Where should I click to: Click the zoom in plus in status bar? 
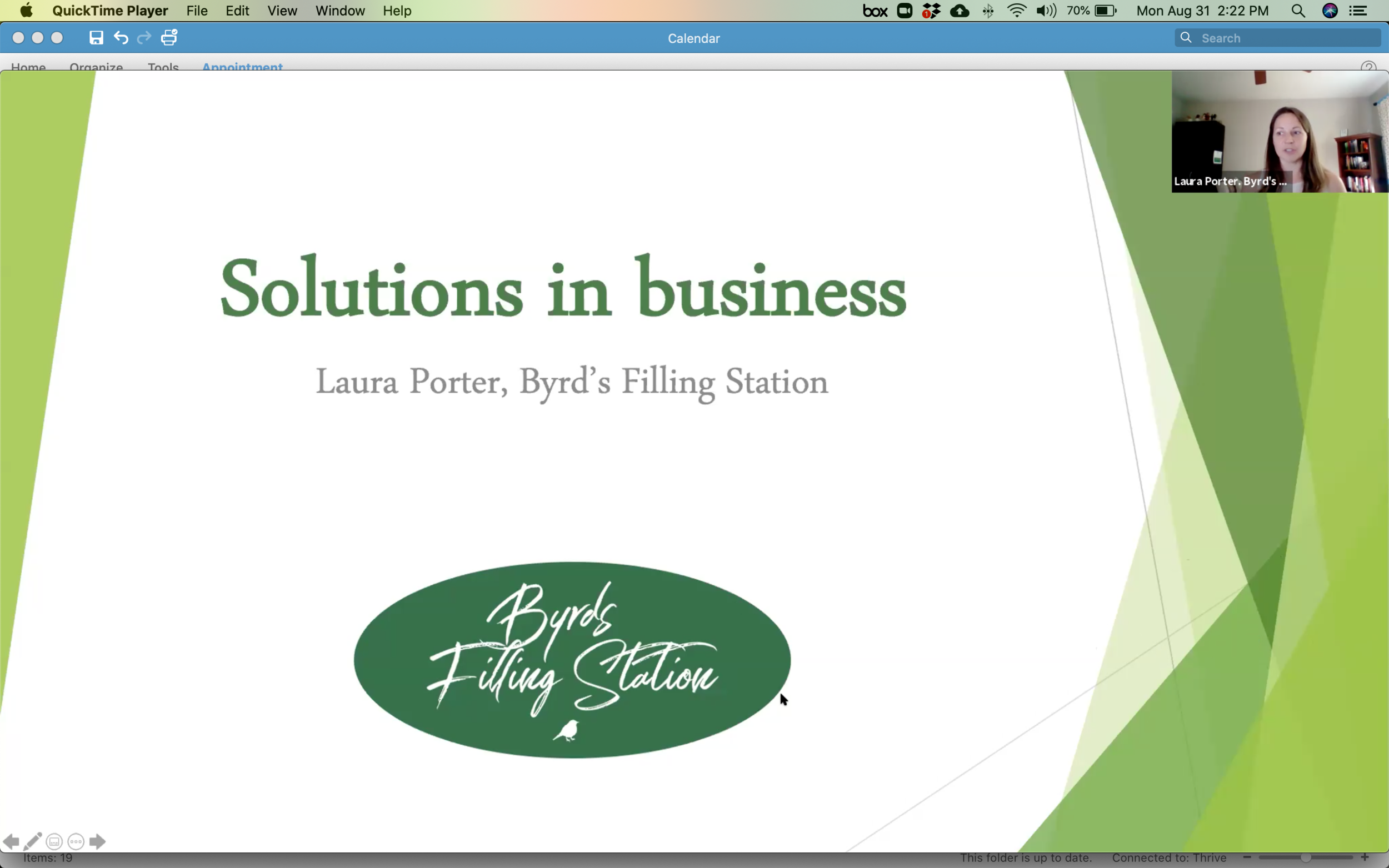tap(1365, 857)
